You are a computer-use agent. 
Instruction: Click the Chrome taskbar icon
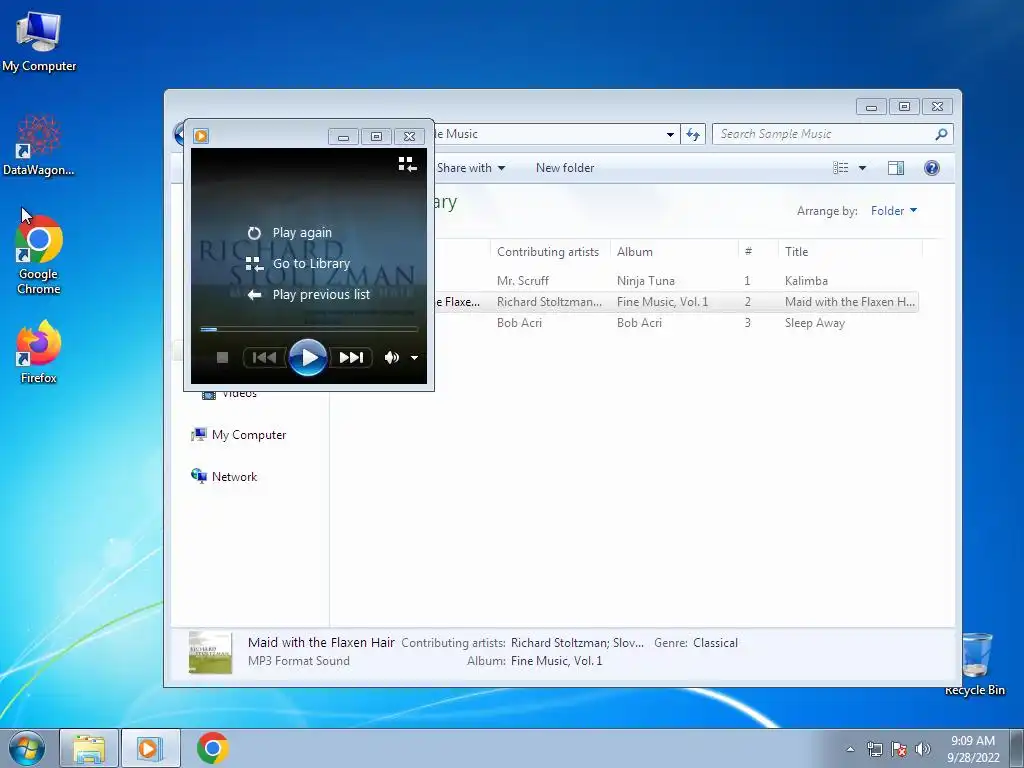tap(213, 748)
